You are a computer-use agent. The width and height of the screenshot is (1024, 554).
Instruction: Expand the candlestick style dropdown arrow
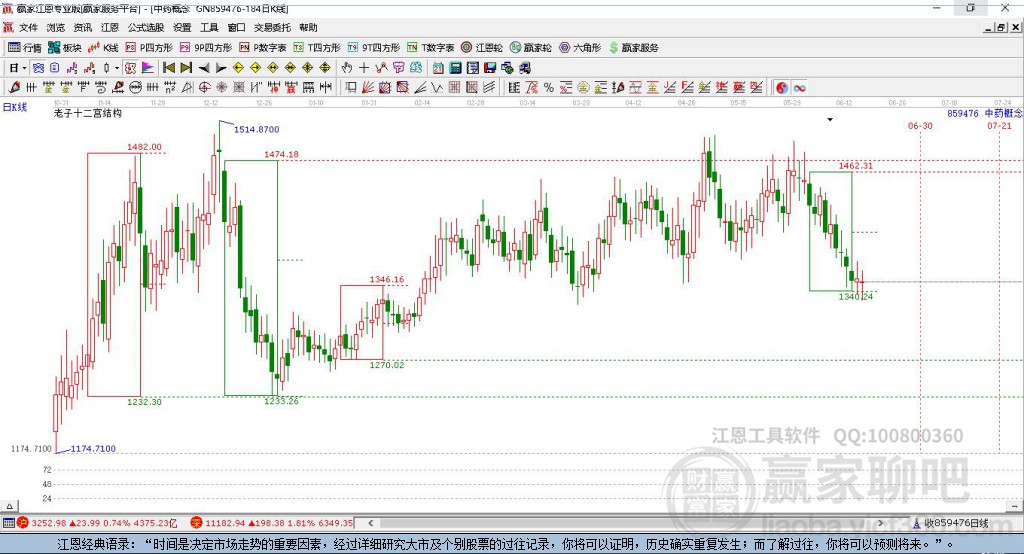117,68
